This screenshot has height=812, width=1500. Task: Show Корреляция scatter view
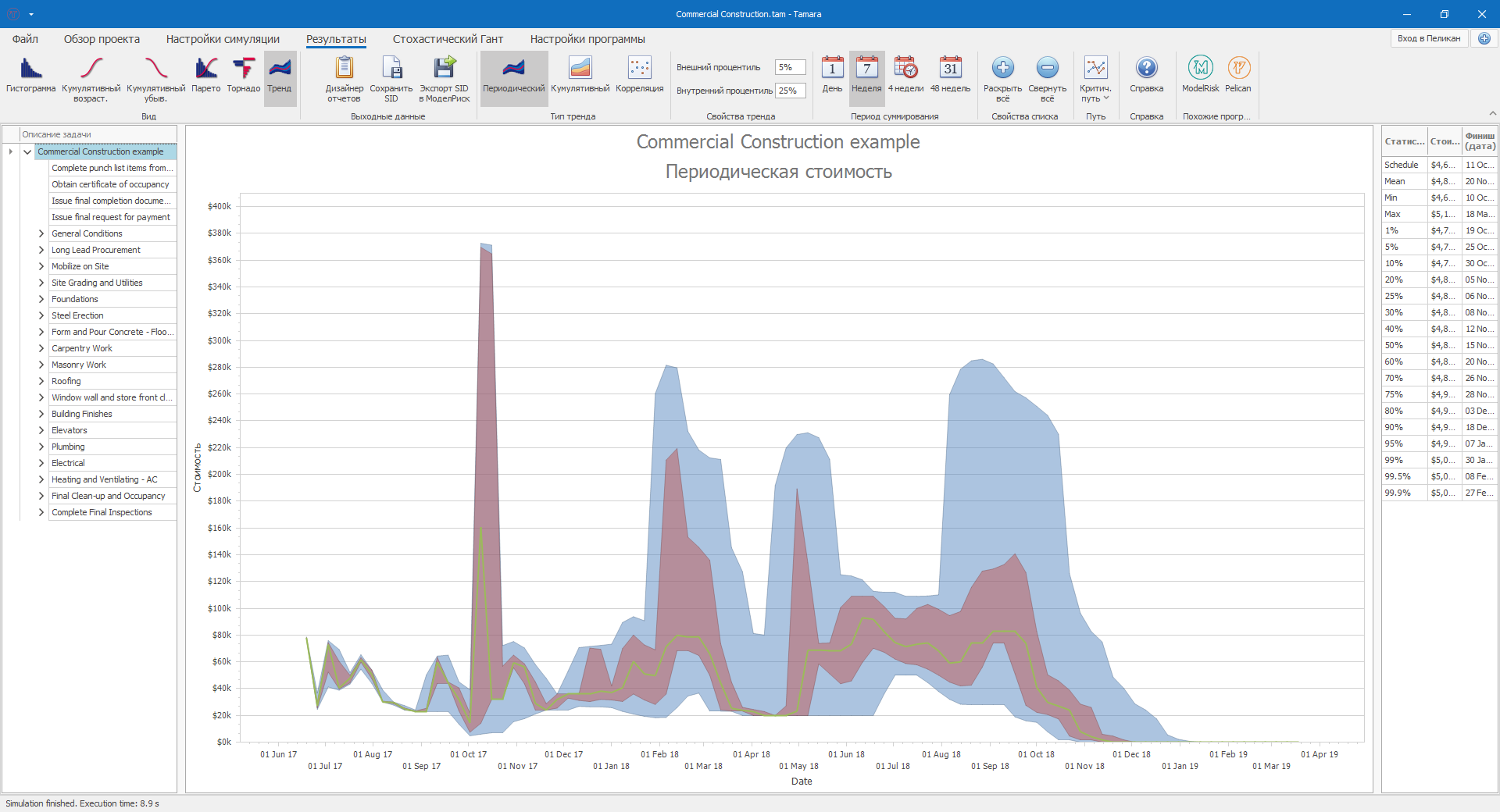pos(640,75)
